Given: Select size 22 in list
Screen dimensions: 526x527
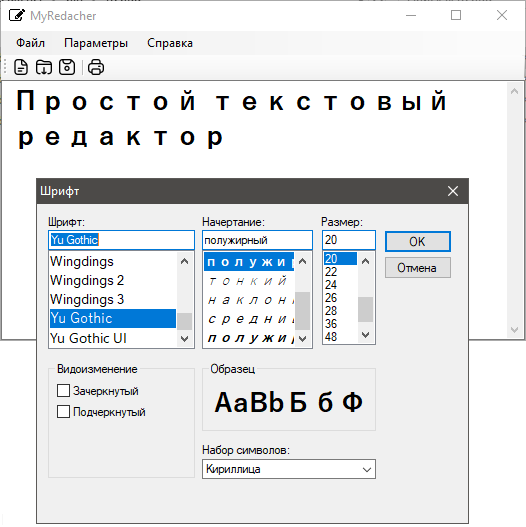Looking at the screenshot, I should (340, 272).
